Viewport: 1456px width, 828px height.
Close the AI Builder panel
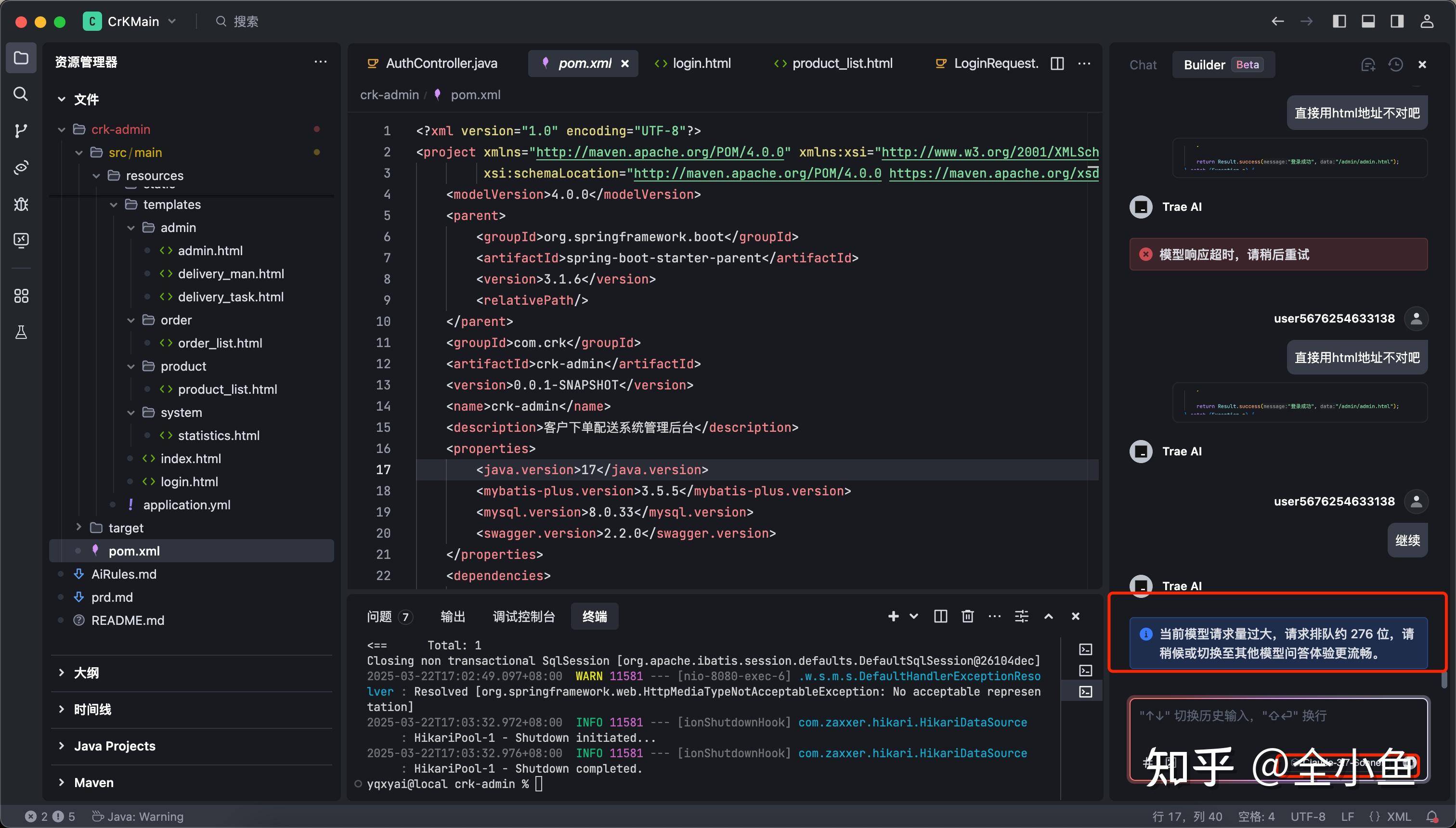pos(1422,65)
